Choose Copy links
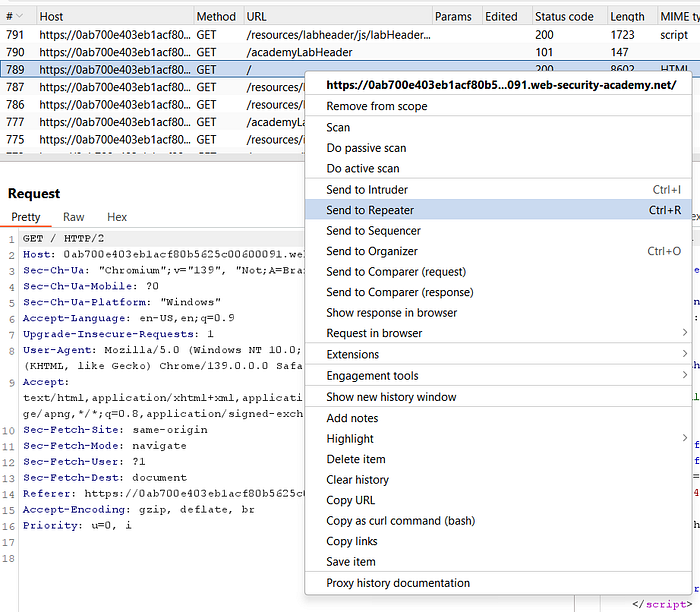 click(498, 541)
